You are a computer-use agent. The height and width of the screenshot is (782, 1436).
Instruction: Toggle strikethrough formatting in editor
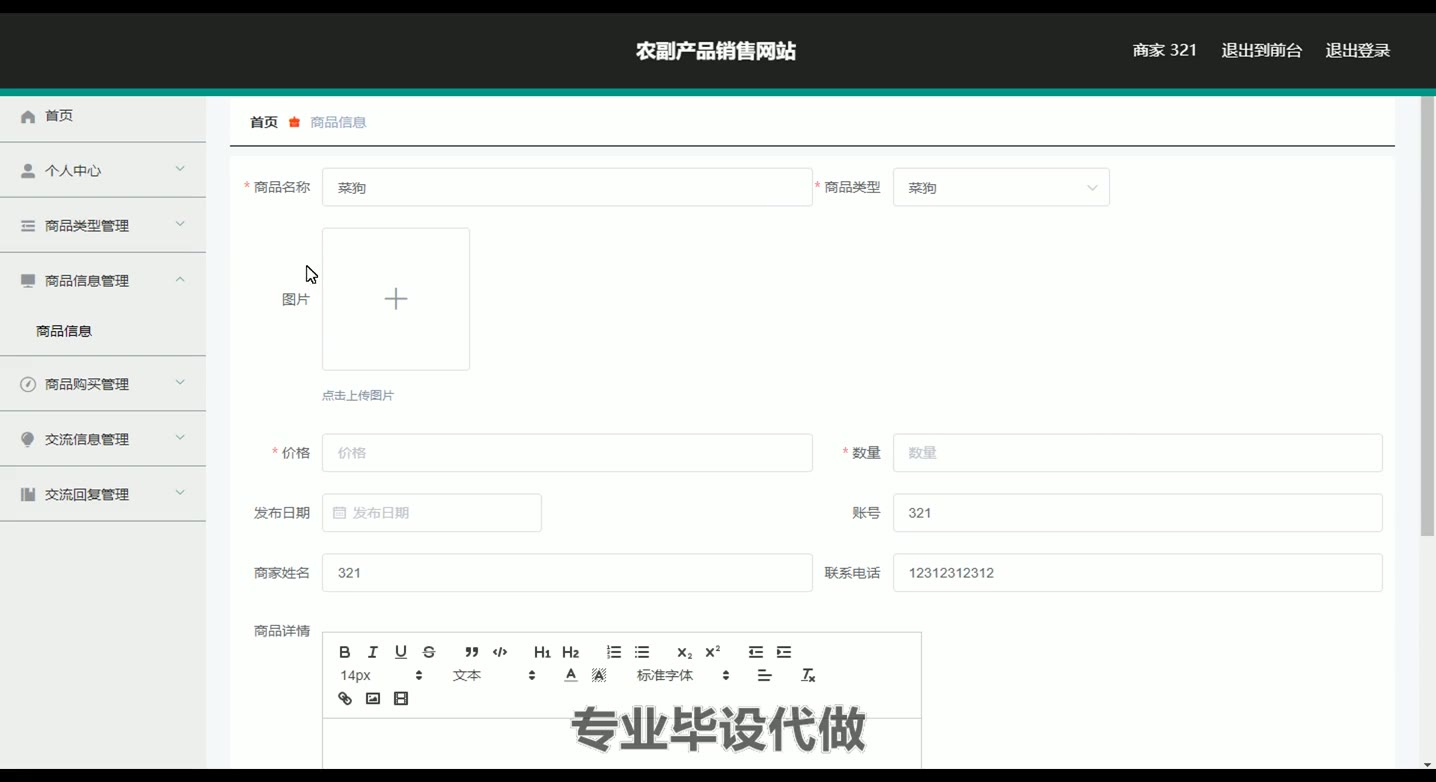pos(429,652)
